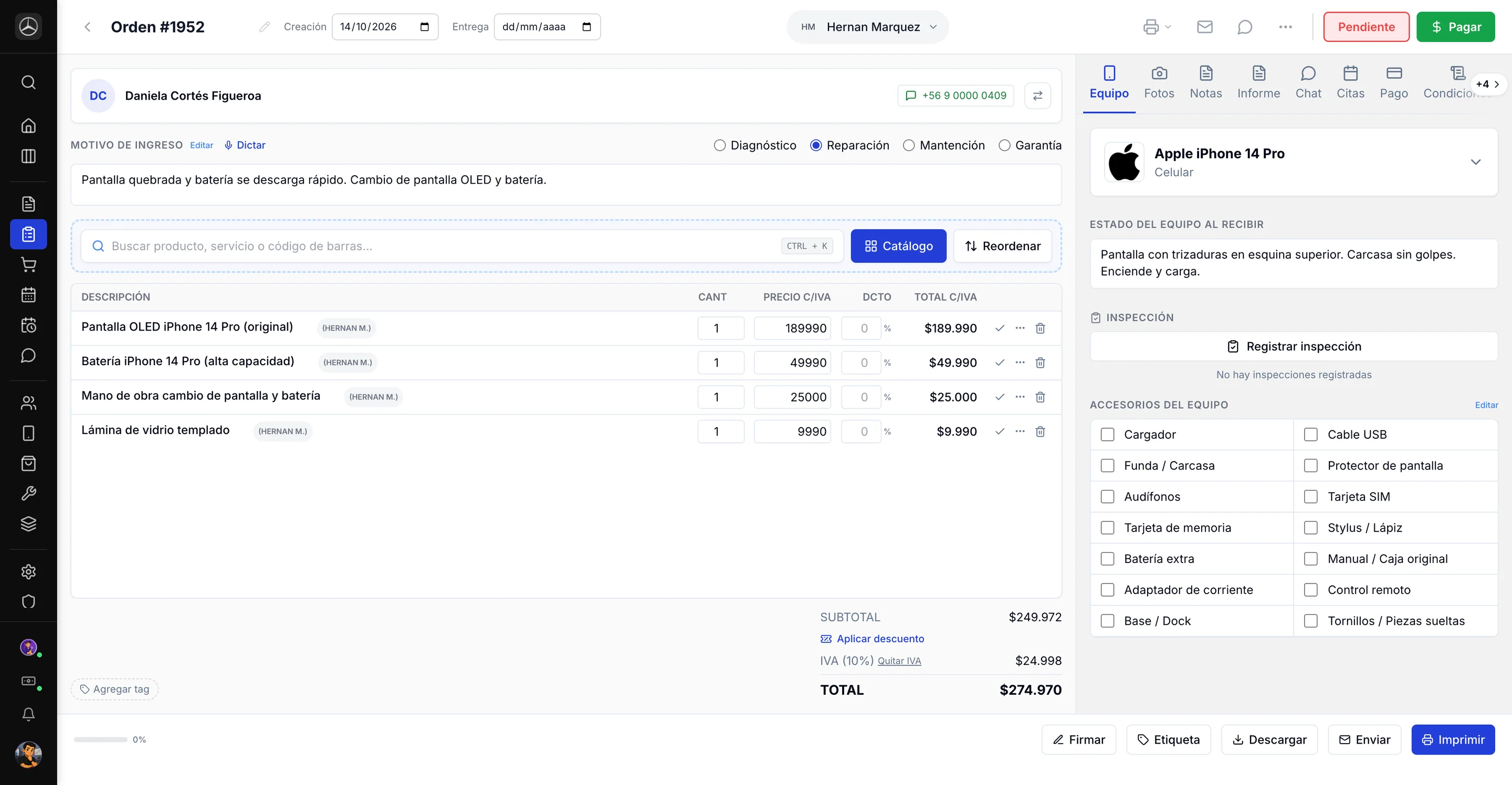
Task: Open the shopping cart sidebar icon
Action: coord(28,264)
